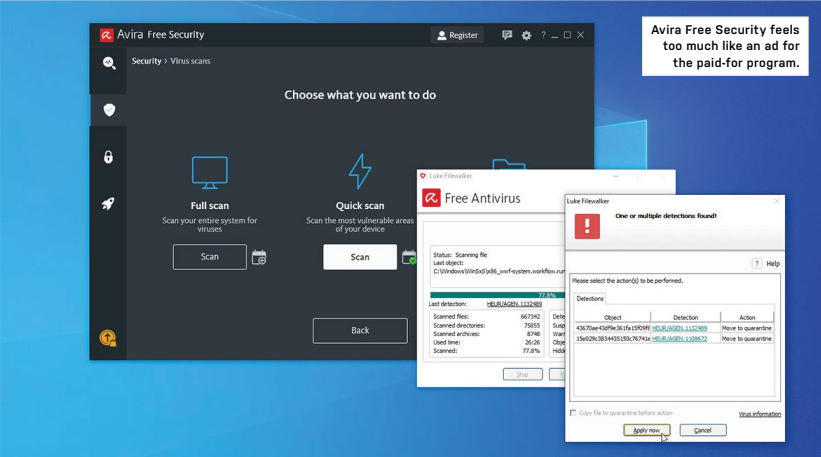Click the red warning exclamation icon in the detections dialog
Screen dimensions: 821x457
[x=587, y=226]
